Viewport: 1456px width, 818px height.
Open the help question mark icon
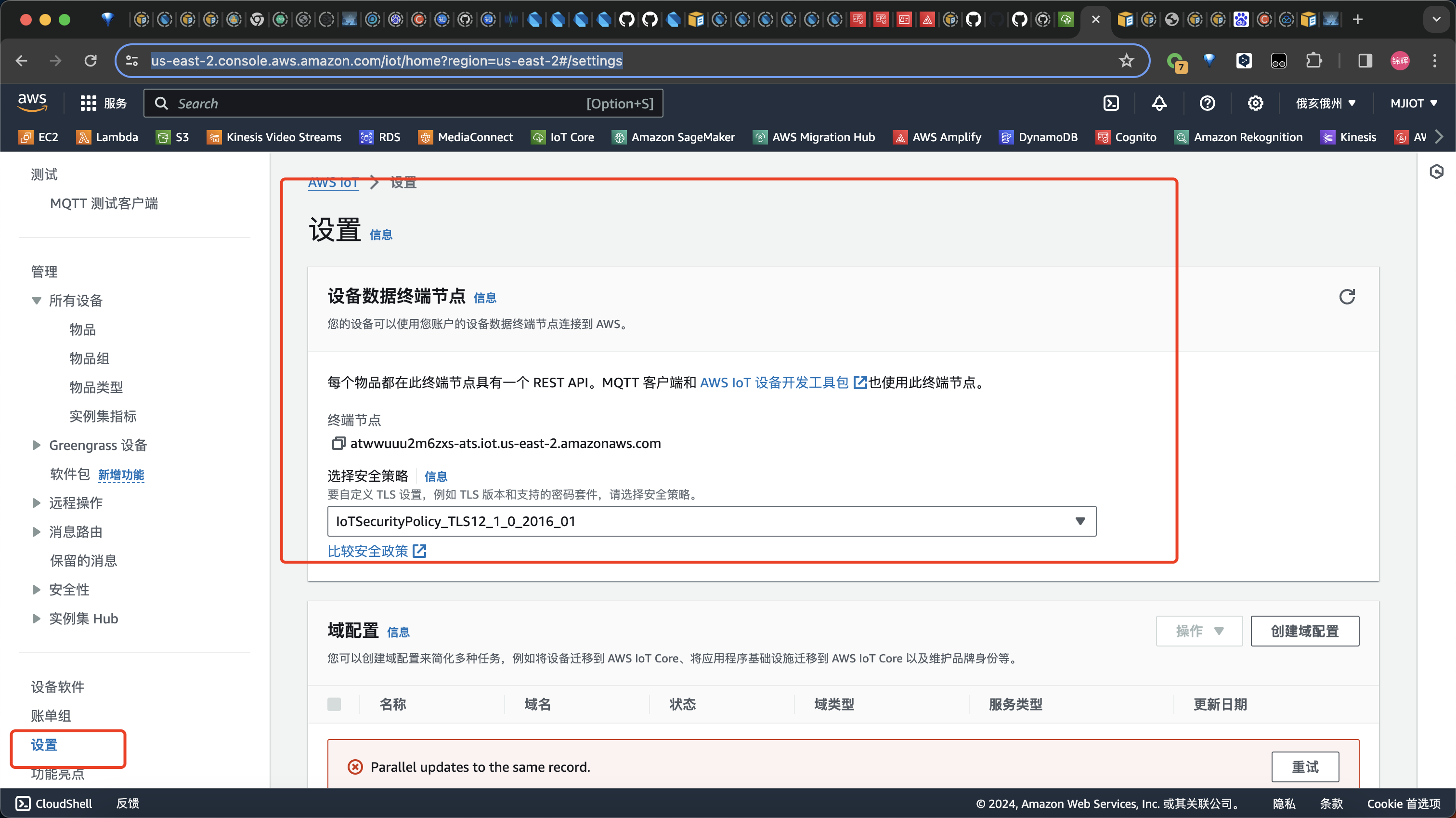point(1207,103)
